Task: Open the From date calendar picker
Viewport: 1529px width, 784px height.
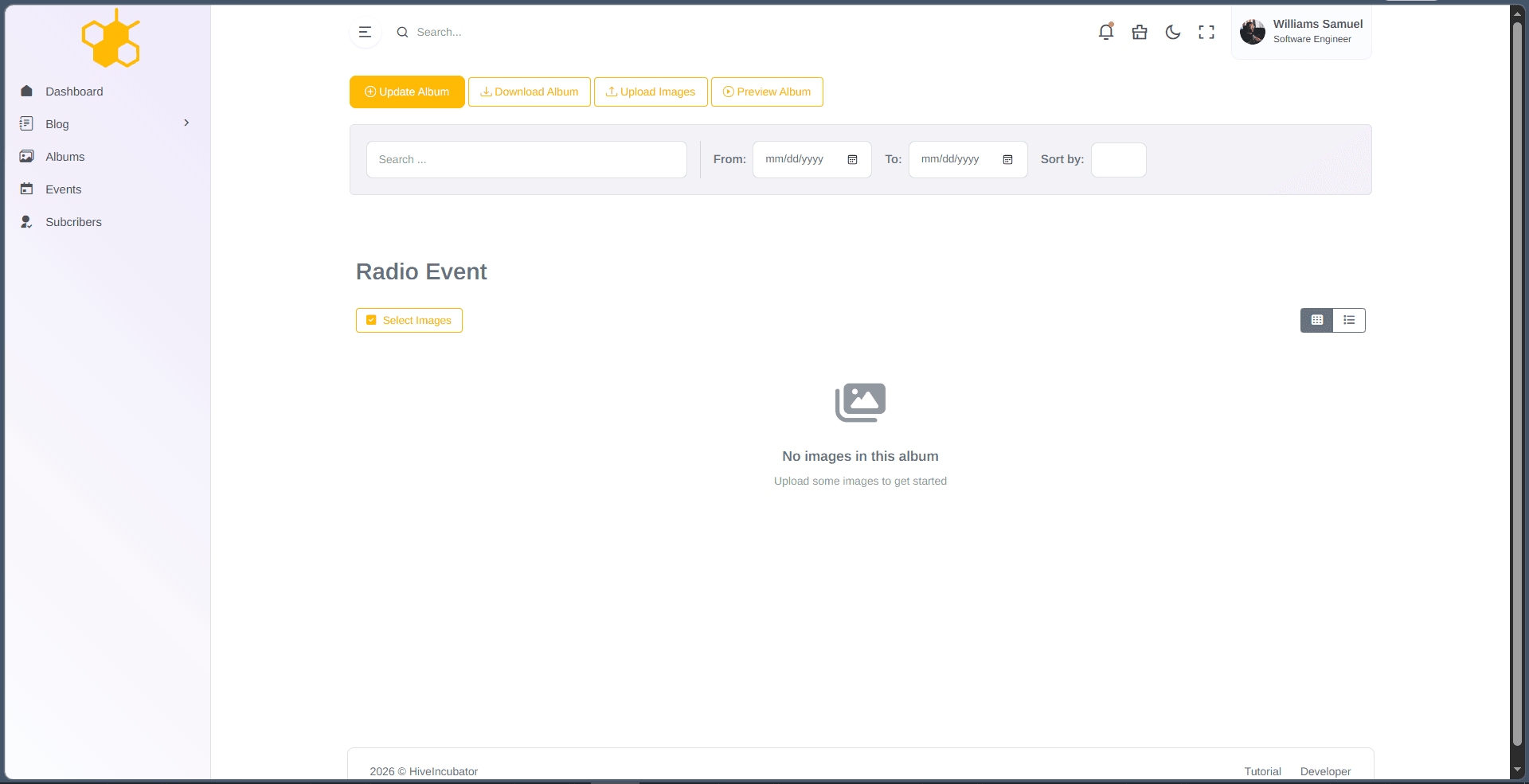Action: pyautogui.click(x=852, y=160)
